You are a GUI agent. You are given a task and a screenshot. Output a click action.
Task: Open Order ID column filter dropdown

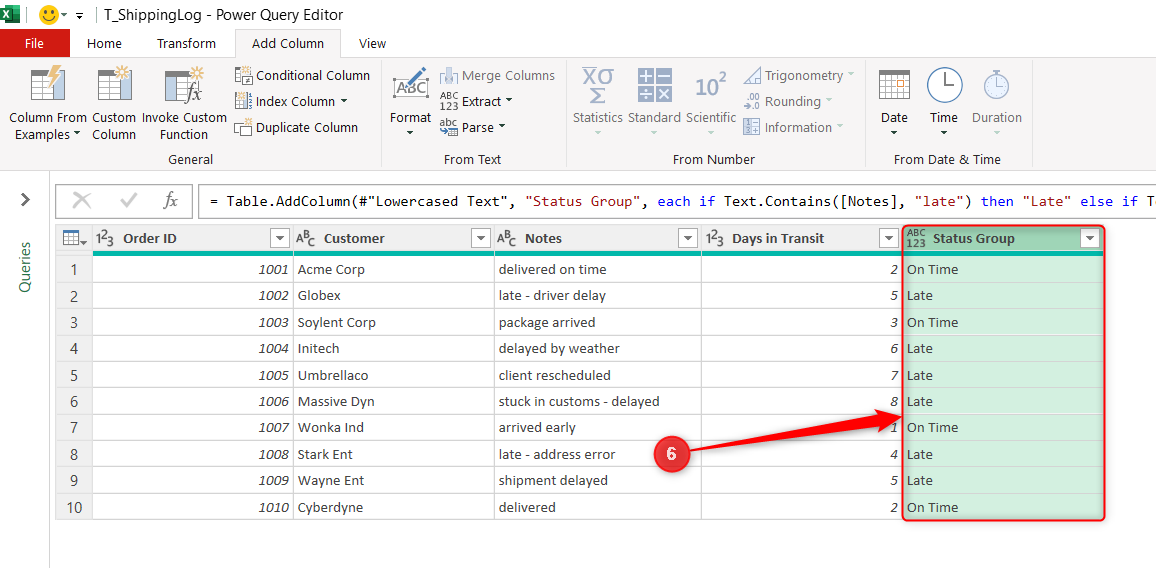[x=279, y=238]
